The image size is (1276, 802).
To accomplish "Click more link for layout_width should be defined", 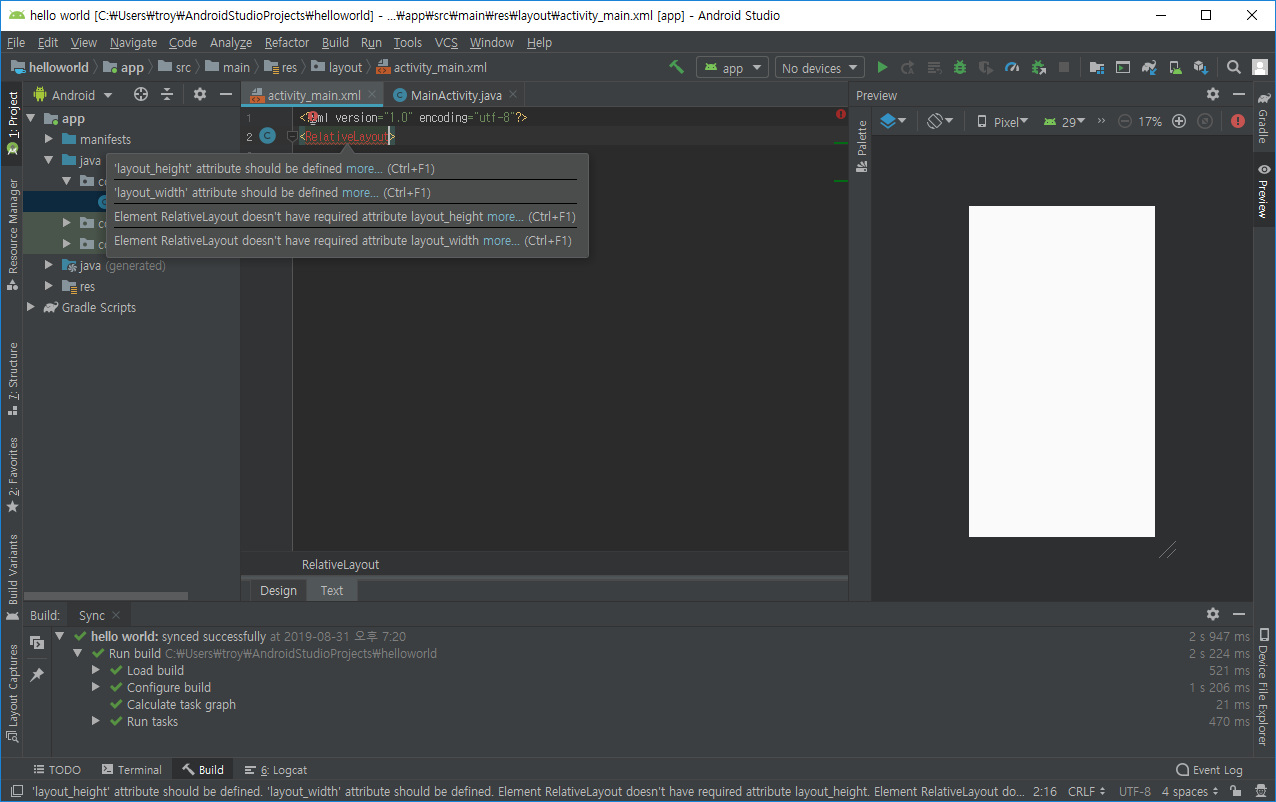I will 360,192.
